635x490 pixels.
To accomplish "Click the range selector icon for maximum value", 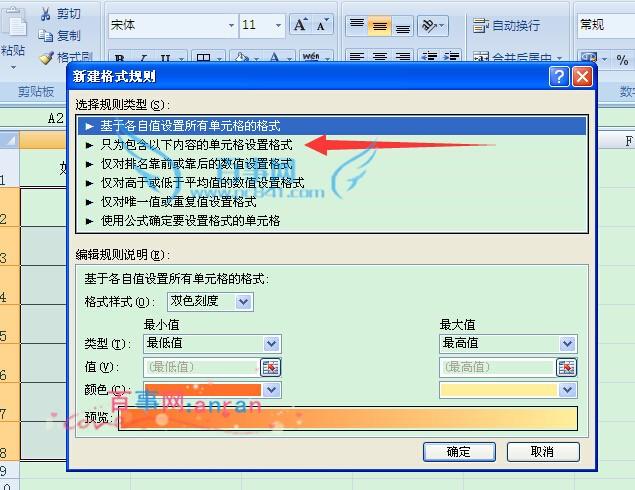I will click(566, 367).
